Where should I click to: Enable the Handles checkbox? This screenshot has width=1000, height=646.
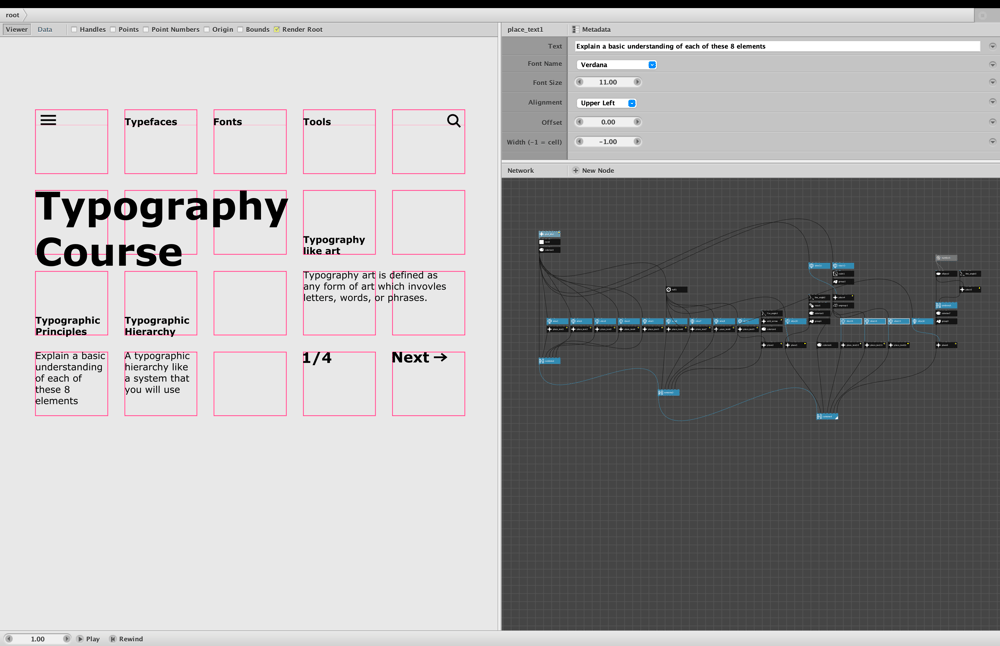(x=74, y=29)
